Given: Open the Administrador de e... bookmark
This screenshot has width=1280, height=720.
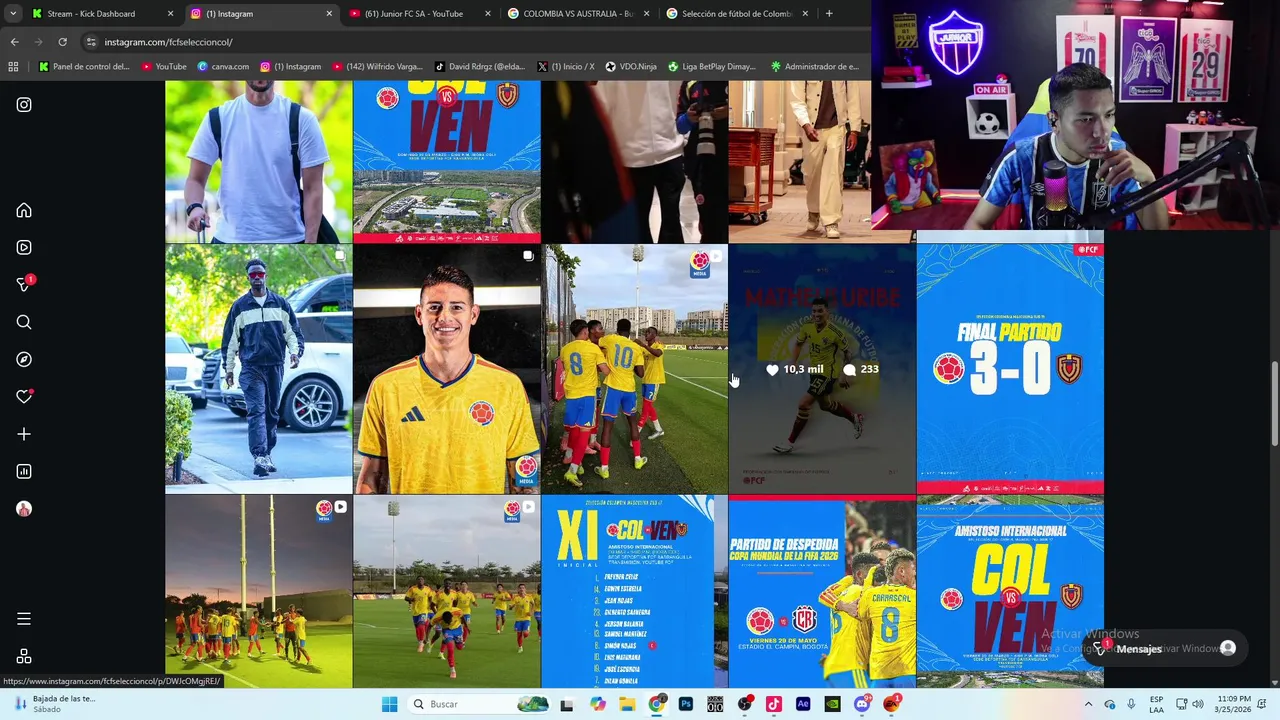Looking at the screenshot, I should 815,67.
